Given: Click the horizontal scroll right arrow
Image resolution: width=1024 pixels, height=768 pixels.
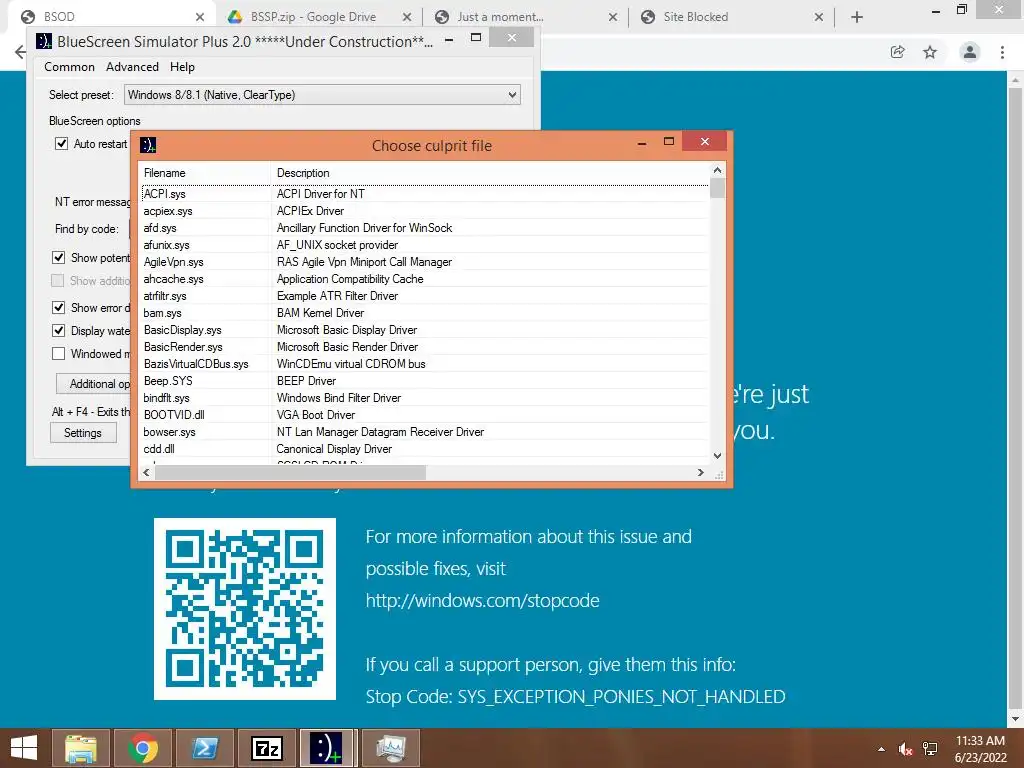Looking at the screenshot, I should (701, 472).
